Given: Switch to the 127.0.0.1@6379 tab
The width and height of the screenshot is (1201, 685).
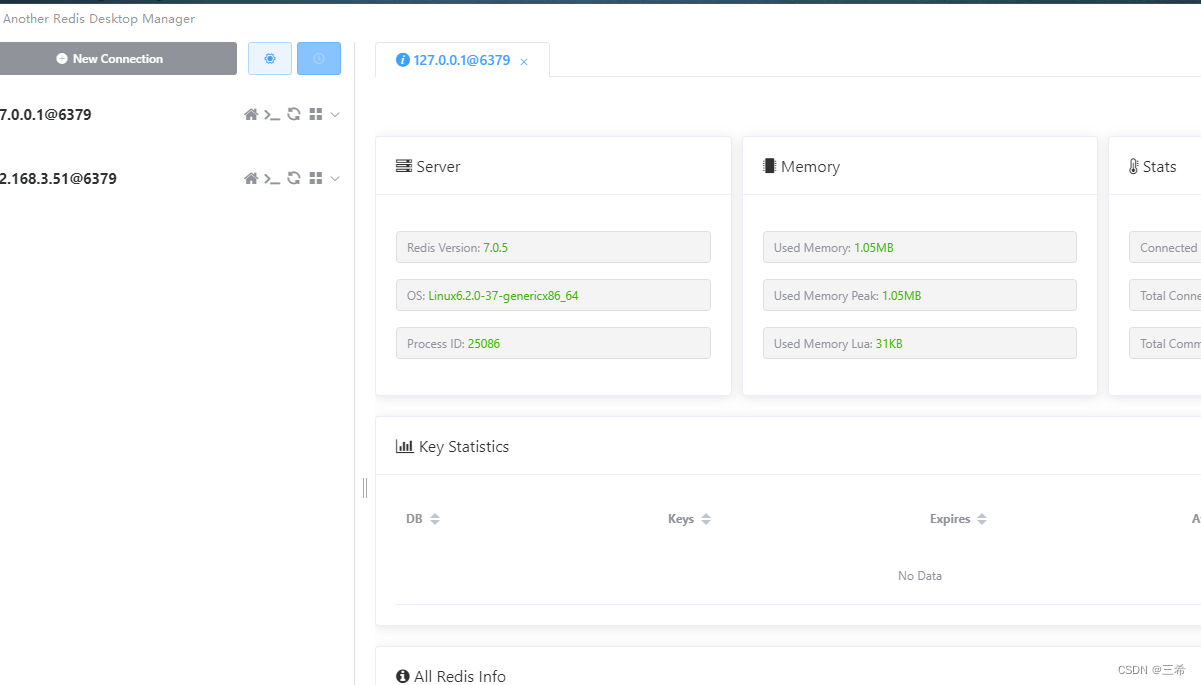Looking at the screenshot, I should point(461,60).
